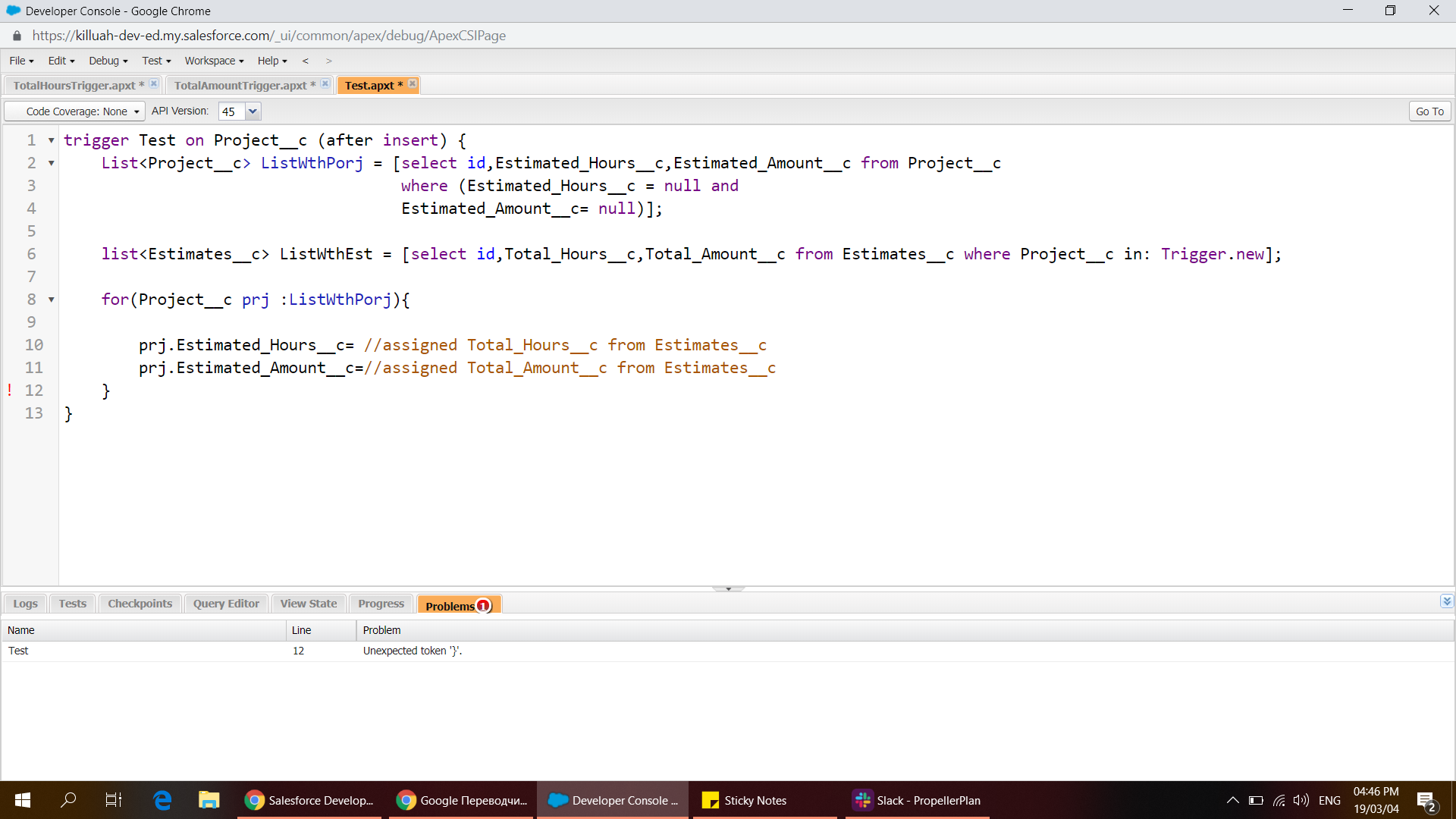Collapse the code fold on line 1
The width and height of the screenshot is (1456, 819).
pos(52,141)
